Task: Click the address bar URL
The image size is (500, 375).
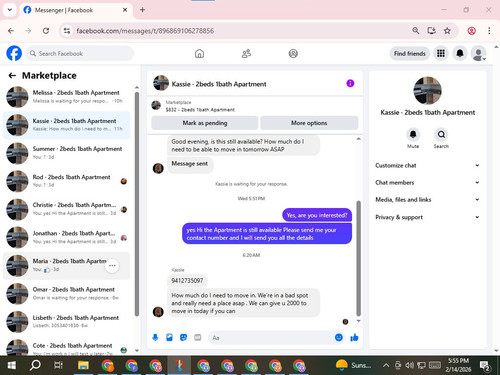Action: (145, 31)
